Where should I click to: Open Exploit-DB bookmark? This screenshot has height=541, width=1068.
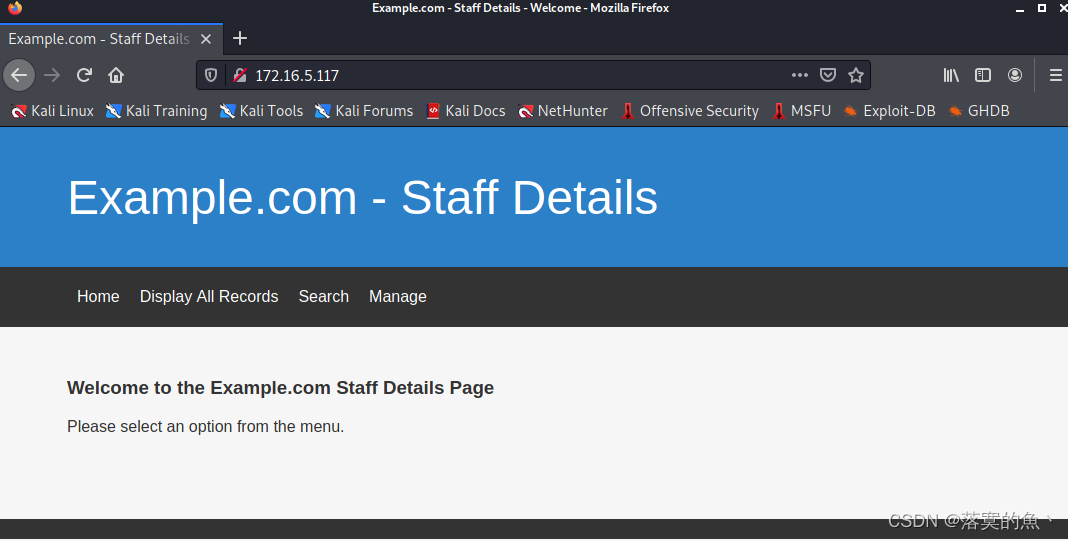click(890, 111)
